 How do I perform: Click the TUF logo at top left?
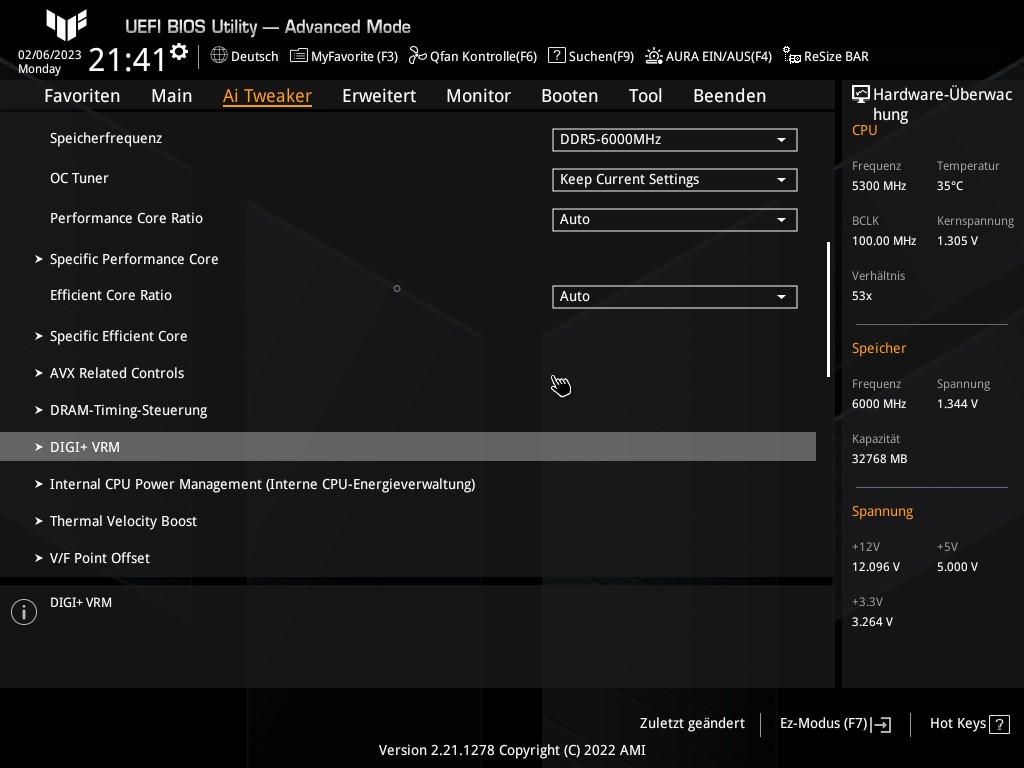click(66, 25)
